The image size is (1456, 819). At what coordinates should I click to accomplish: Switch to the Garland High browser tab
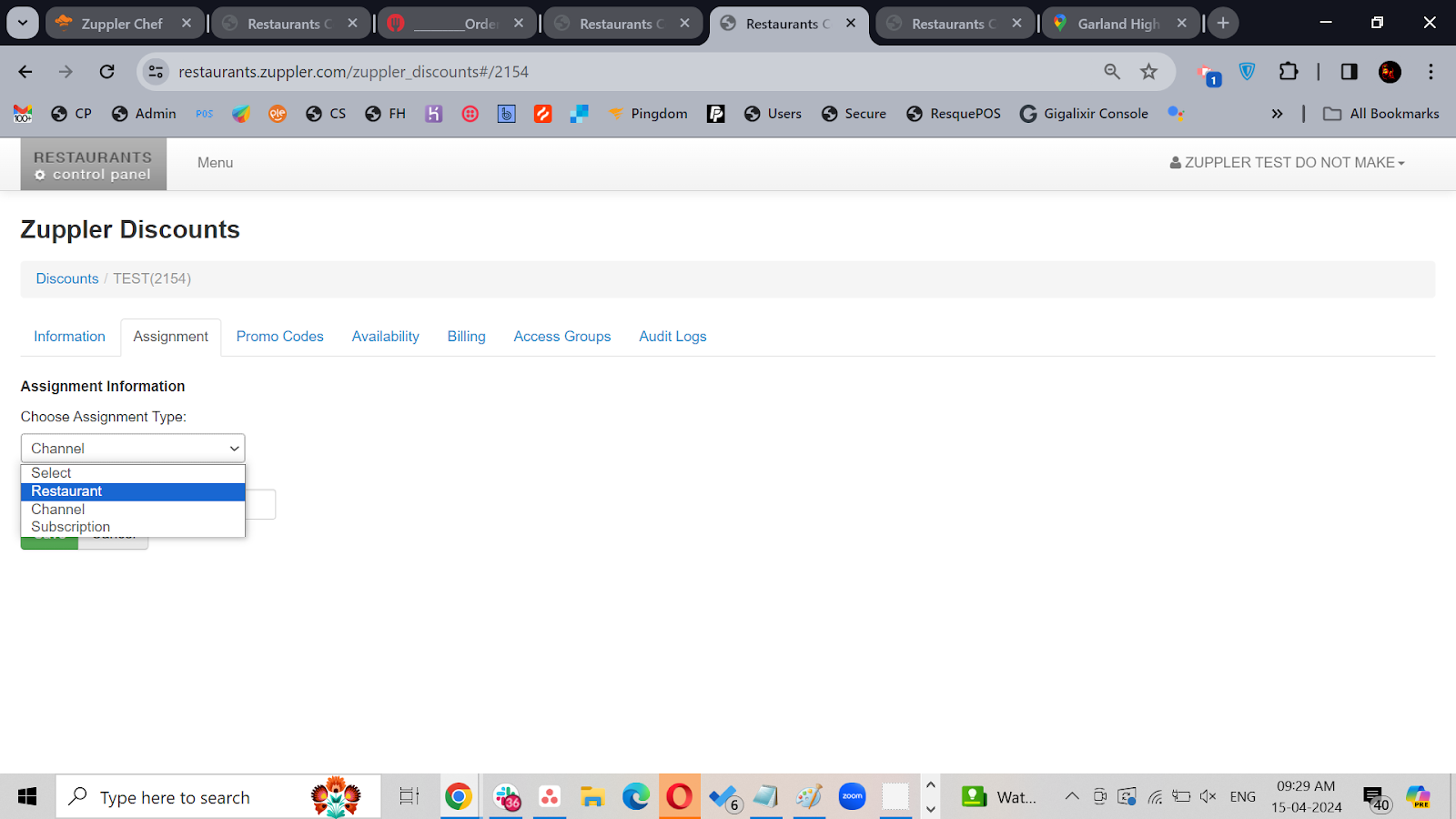point(1120,24)
